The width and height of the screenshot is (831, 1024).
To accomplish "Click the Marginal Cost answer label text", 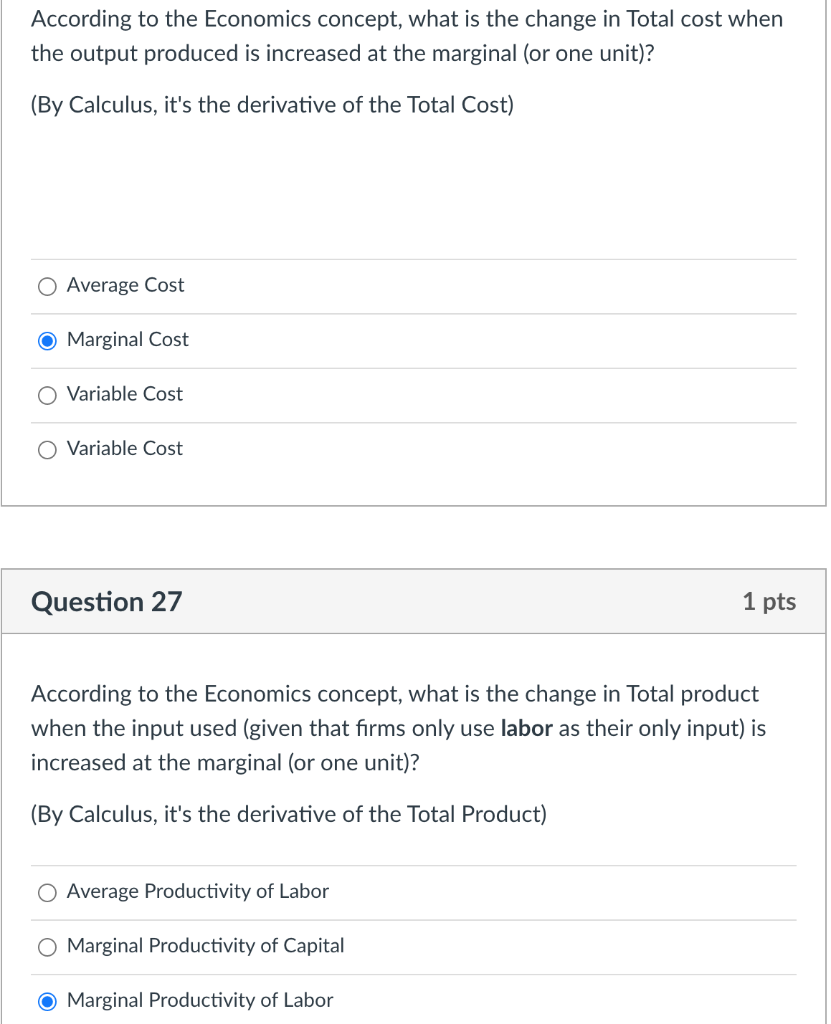I will 128,340.
